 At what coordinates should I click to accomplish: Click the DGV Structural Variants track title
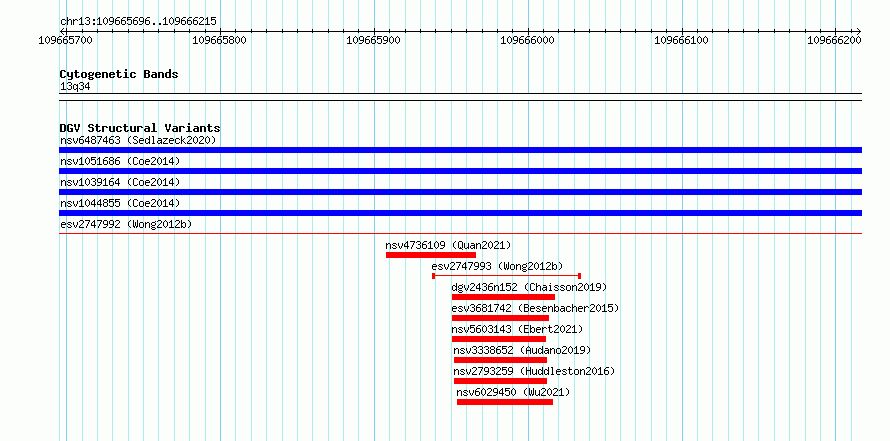(140, 128)
